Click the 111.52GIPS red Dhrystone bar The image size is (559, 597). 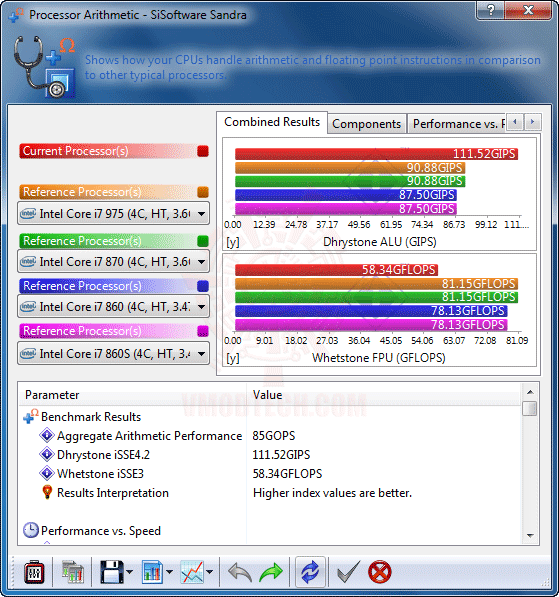coord(376,154)
